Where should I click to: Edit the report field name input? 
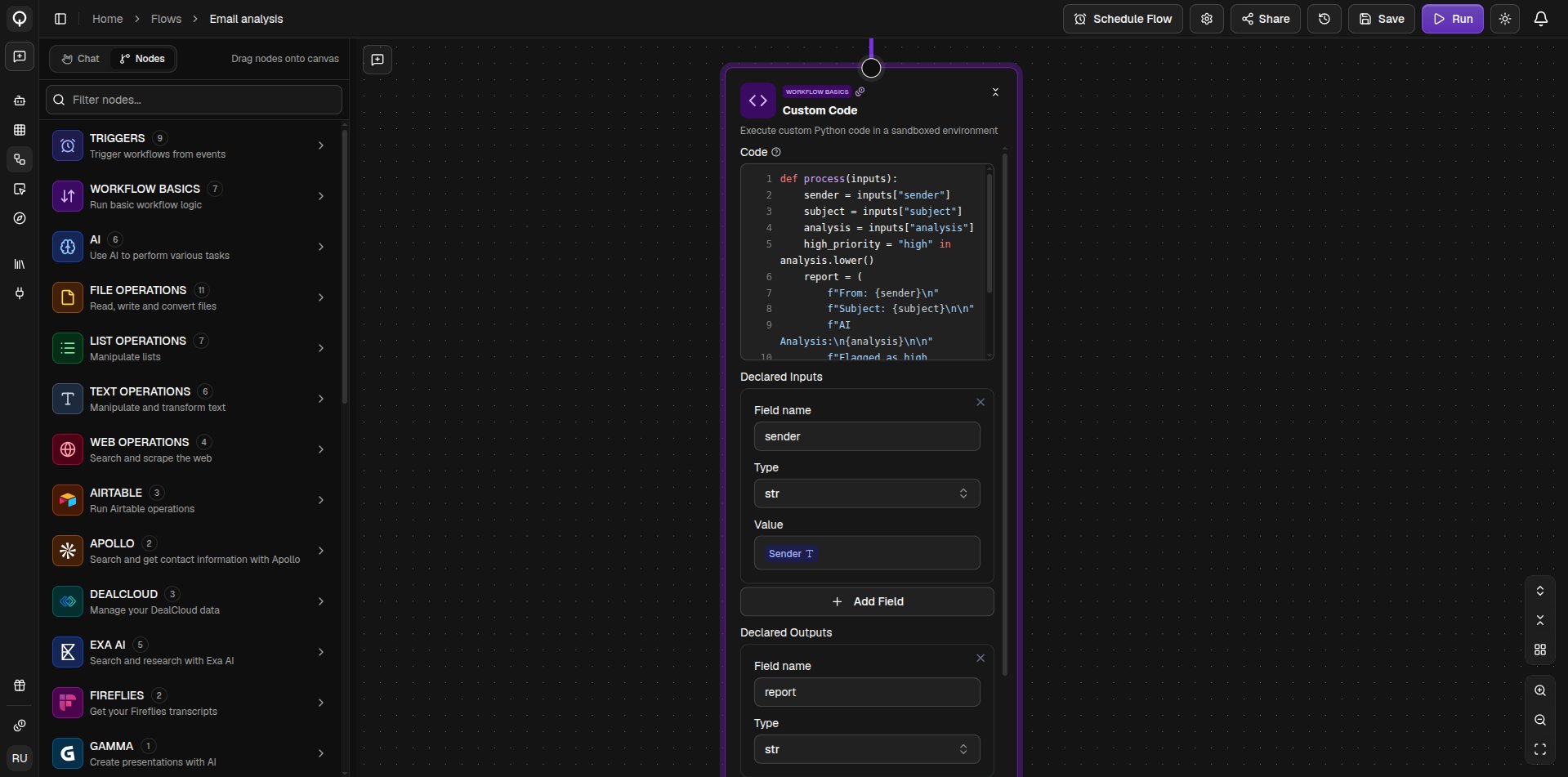867,692
